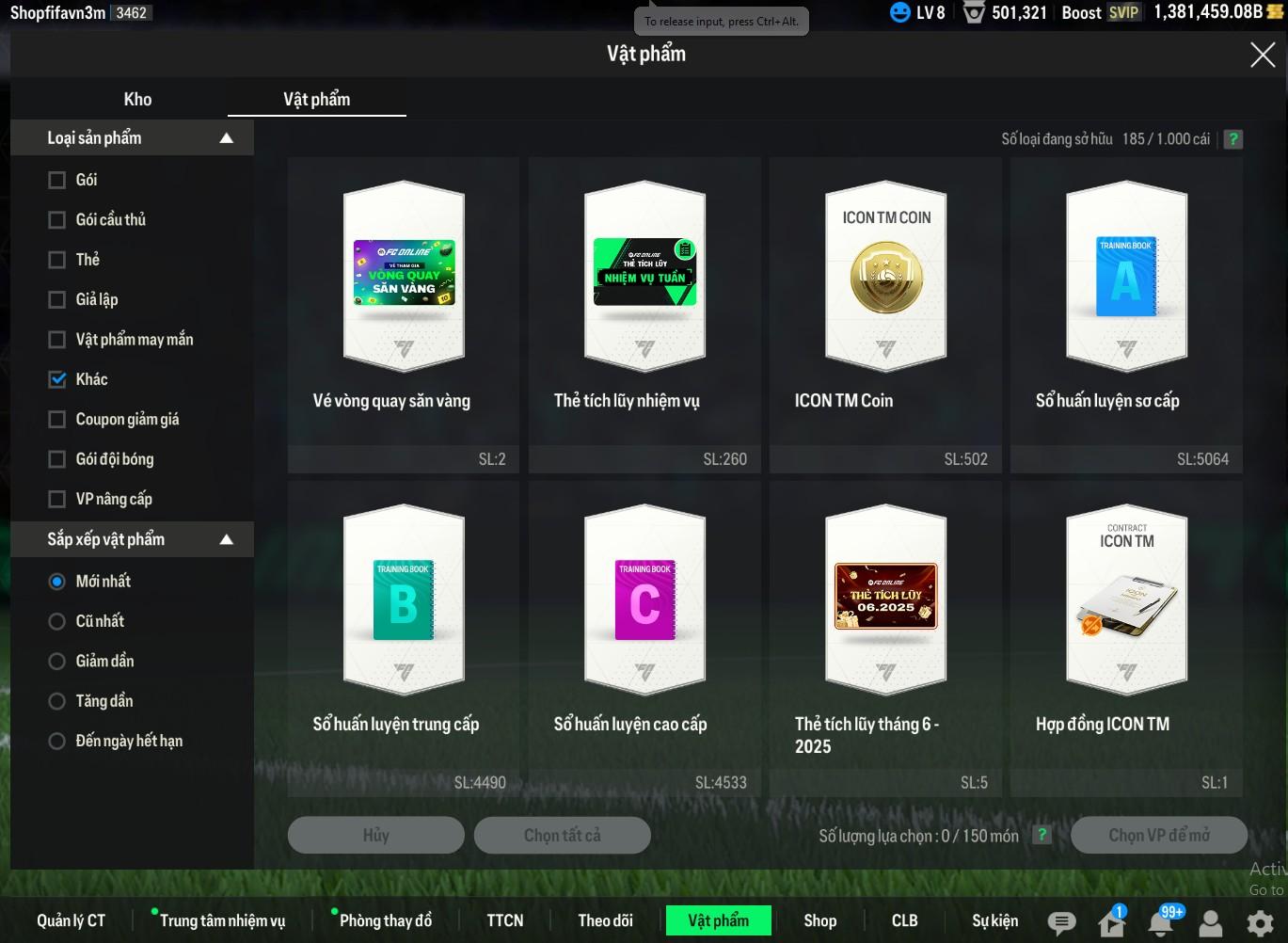Click help icon next to selection quantity
This screenshot has width=1288, height=943.
(1042, 835)
